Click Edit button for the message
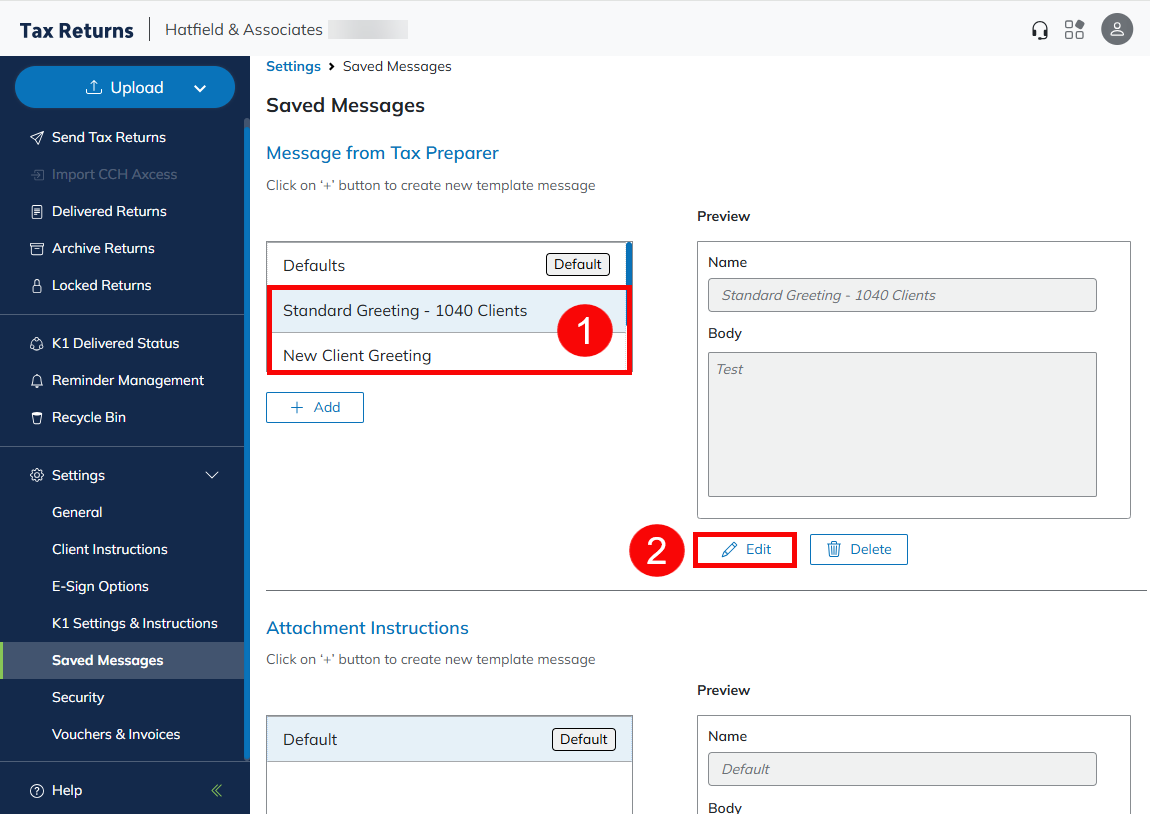Screen dimensions: 1150x814 pyautogui.click(x=746, y=549)
